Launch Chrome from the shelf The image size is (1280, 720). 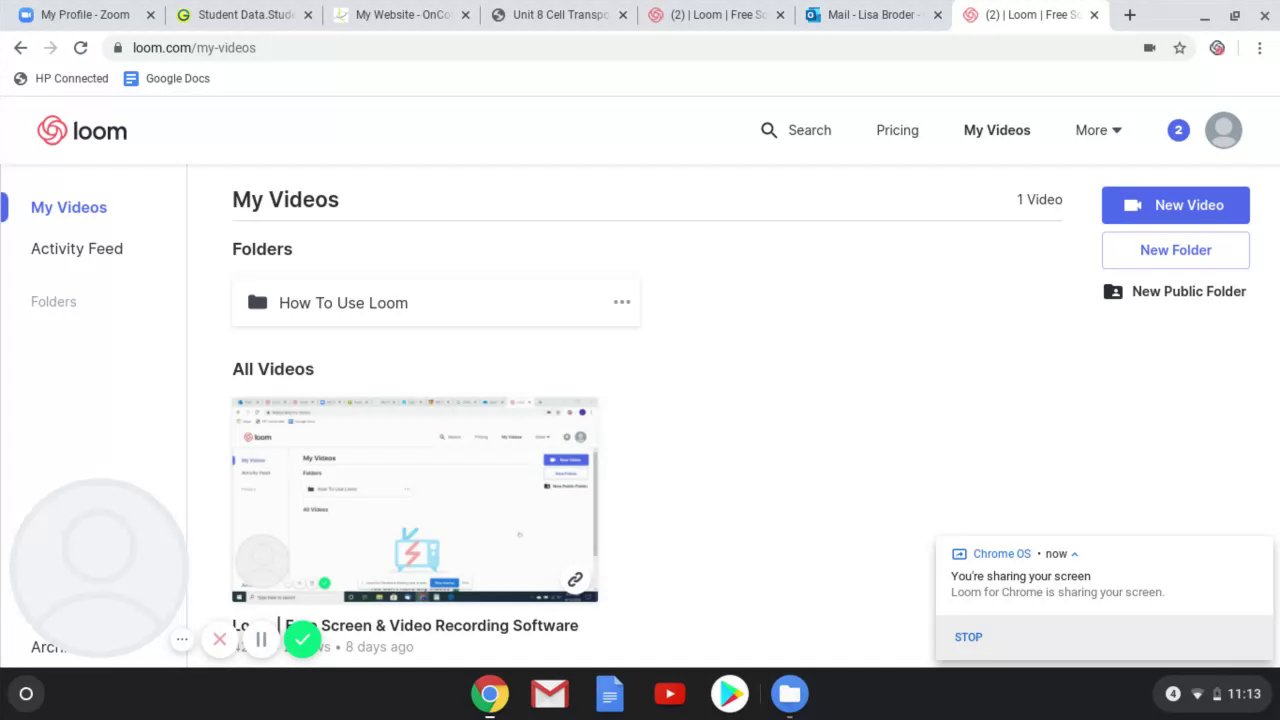pos(490,693)
